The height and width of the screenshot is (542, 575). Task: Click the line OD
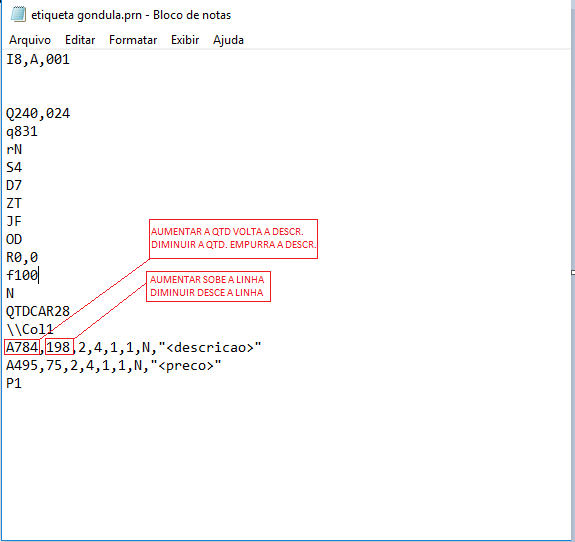pyautogui.click(x=14, y=239)
